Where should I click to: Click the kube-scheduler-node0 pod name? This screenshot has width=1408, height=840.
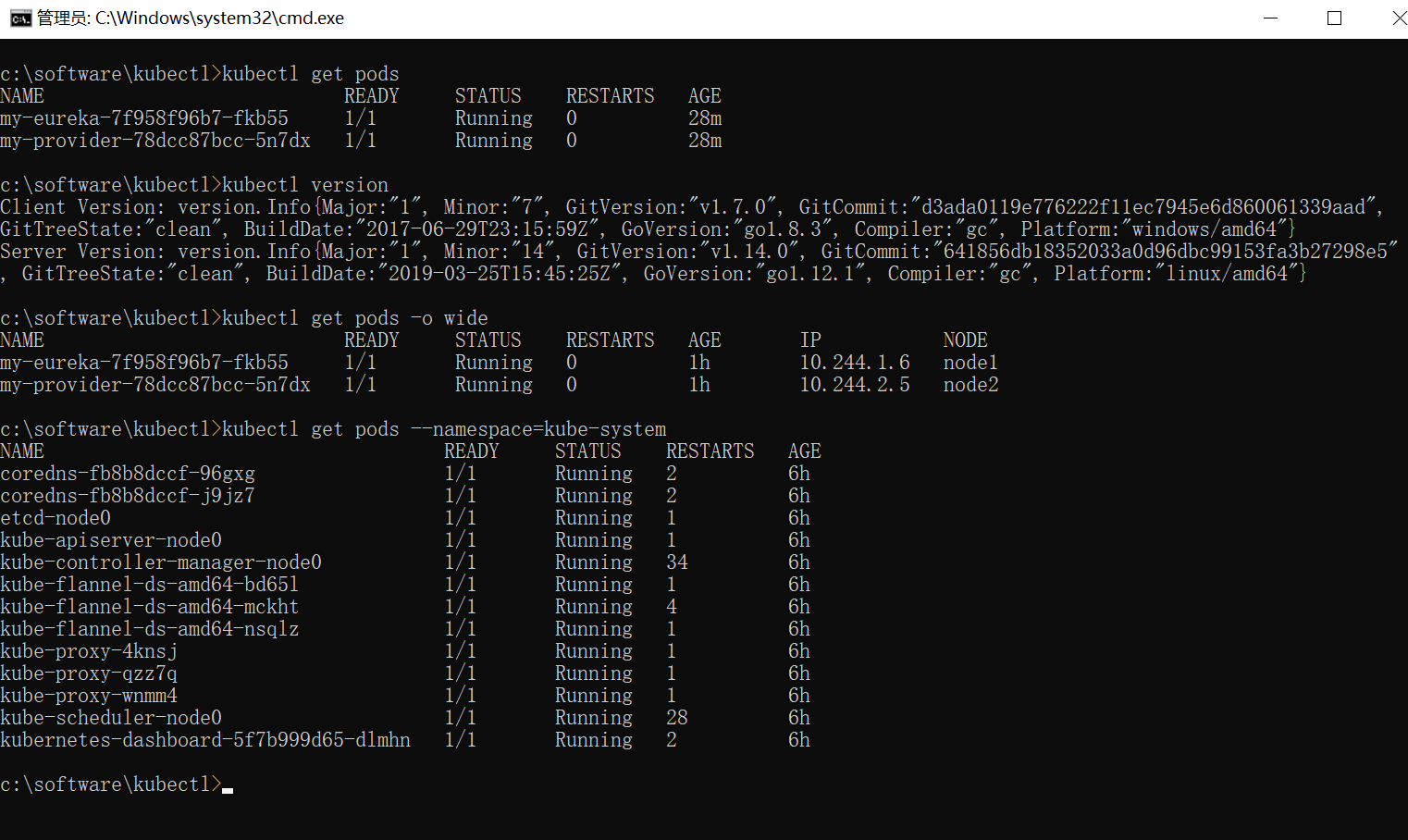[111, 718]
